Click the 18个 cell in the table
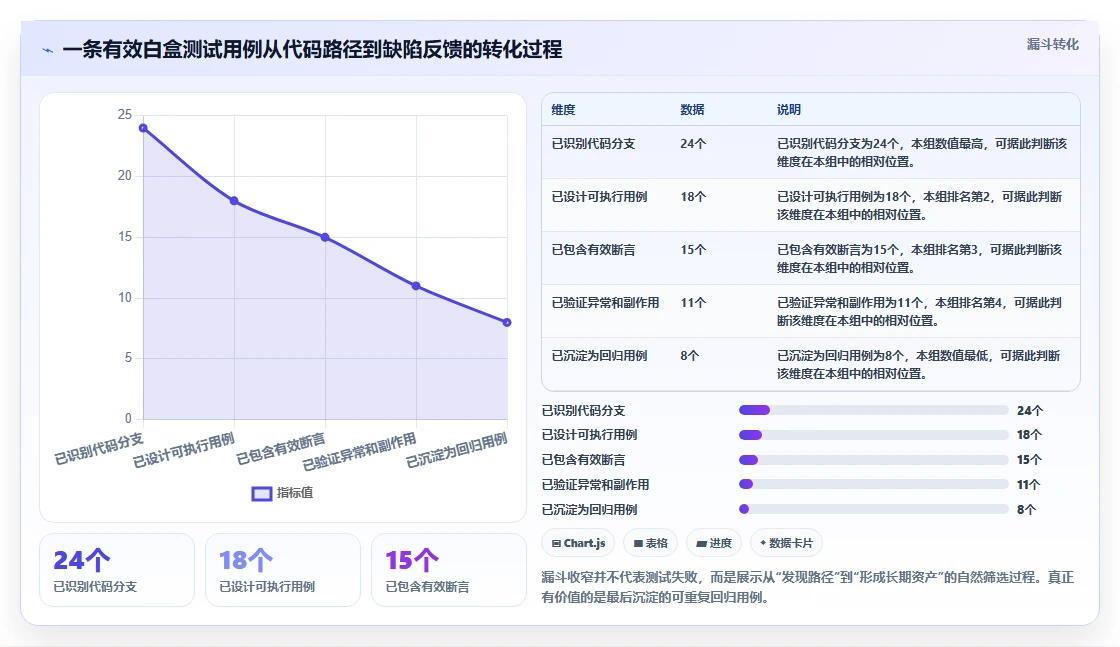The image size is (1120, 647). pyautogui.click(x=693, y=197)
